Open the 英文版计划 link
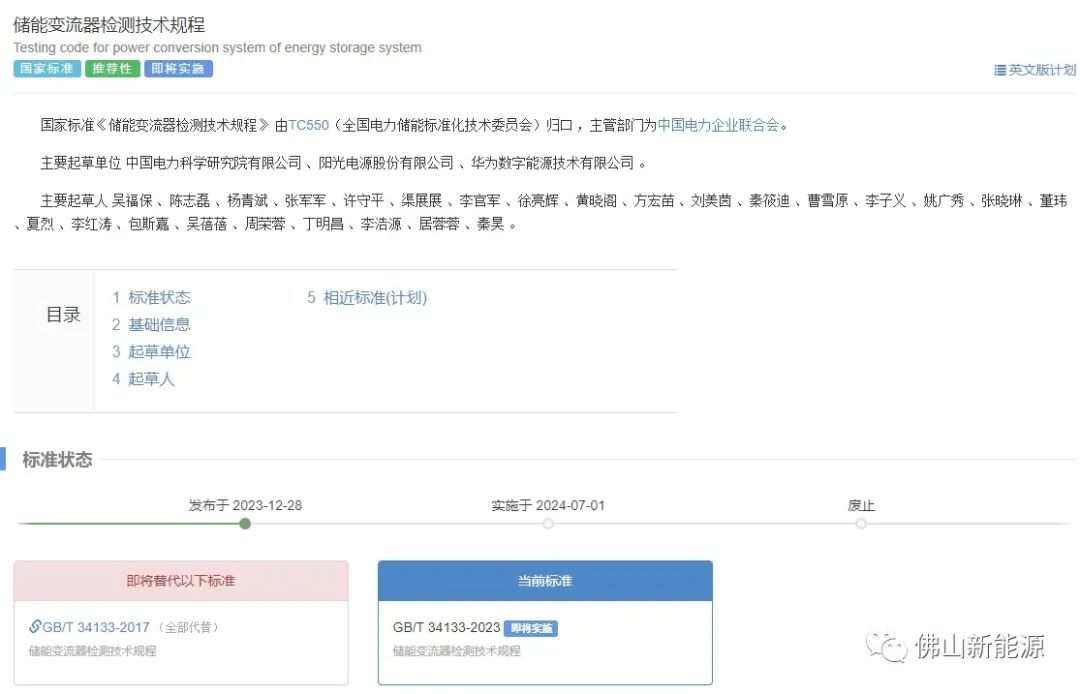This screenshot has width=1080, height=694. tap(1040, 69)
